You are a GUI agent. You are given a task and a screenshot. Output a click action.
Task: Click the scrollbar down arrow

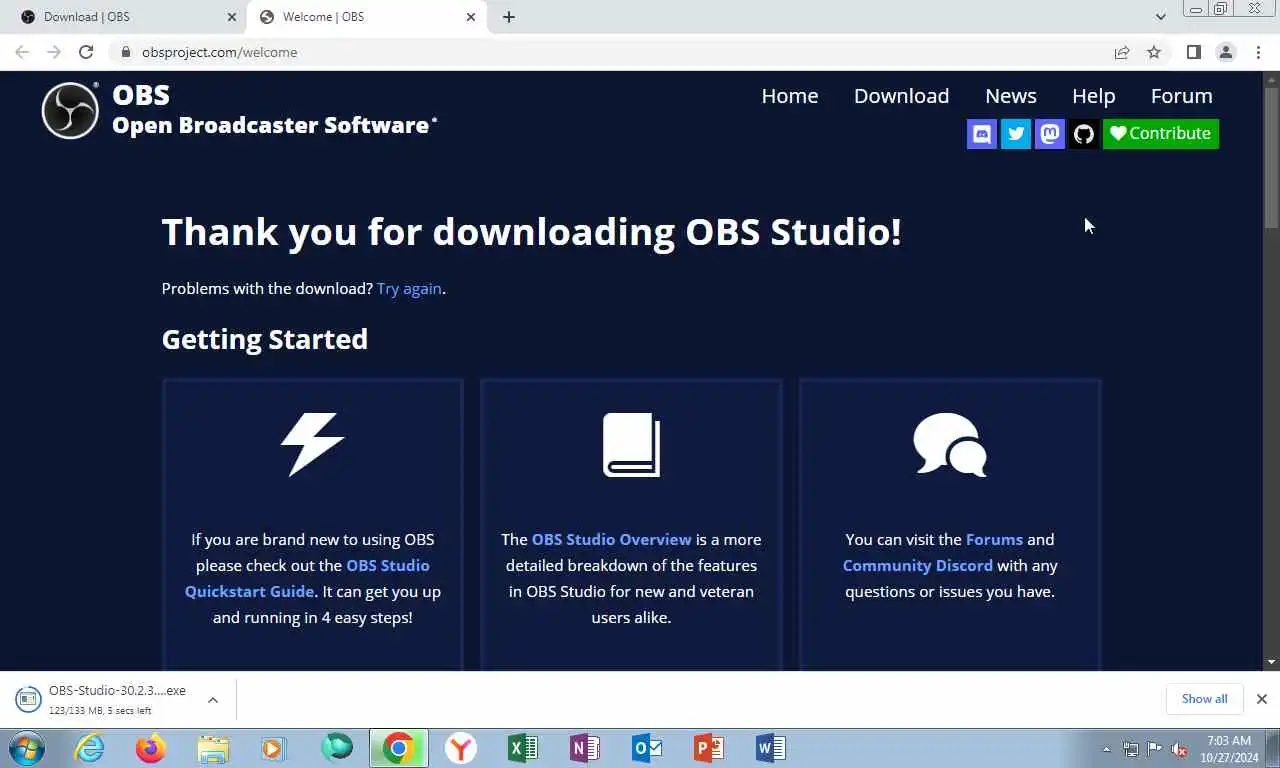tap(1271, 662)
